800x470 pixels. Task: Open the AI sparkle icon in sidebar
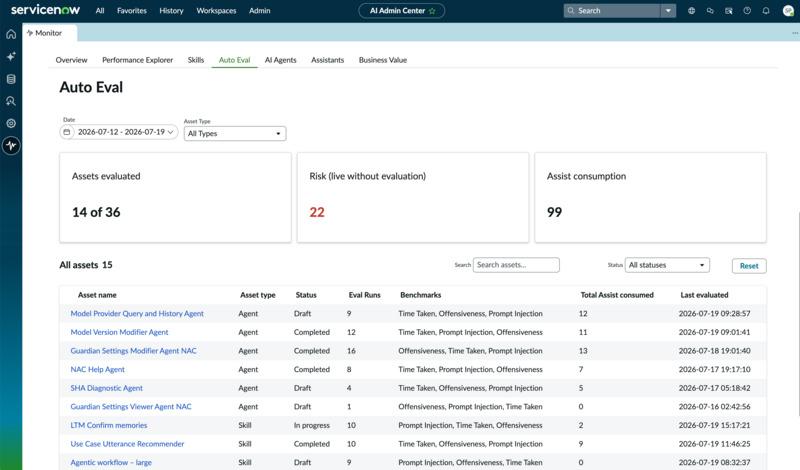[x=11, y=56]
